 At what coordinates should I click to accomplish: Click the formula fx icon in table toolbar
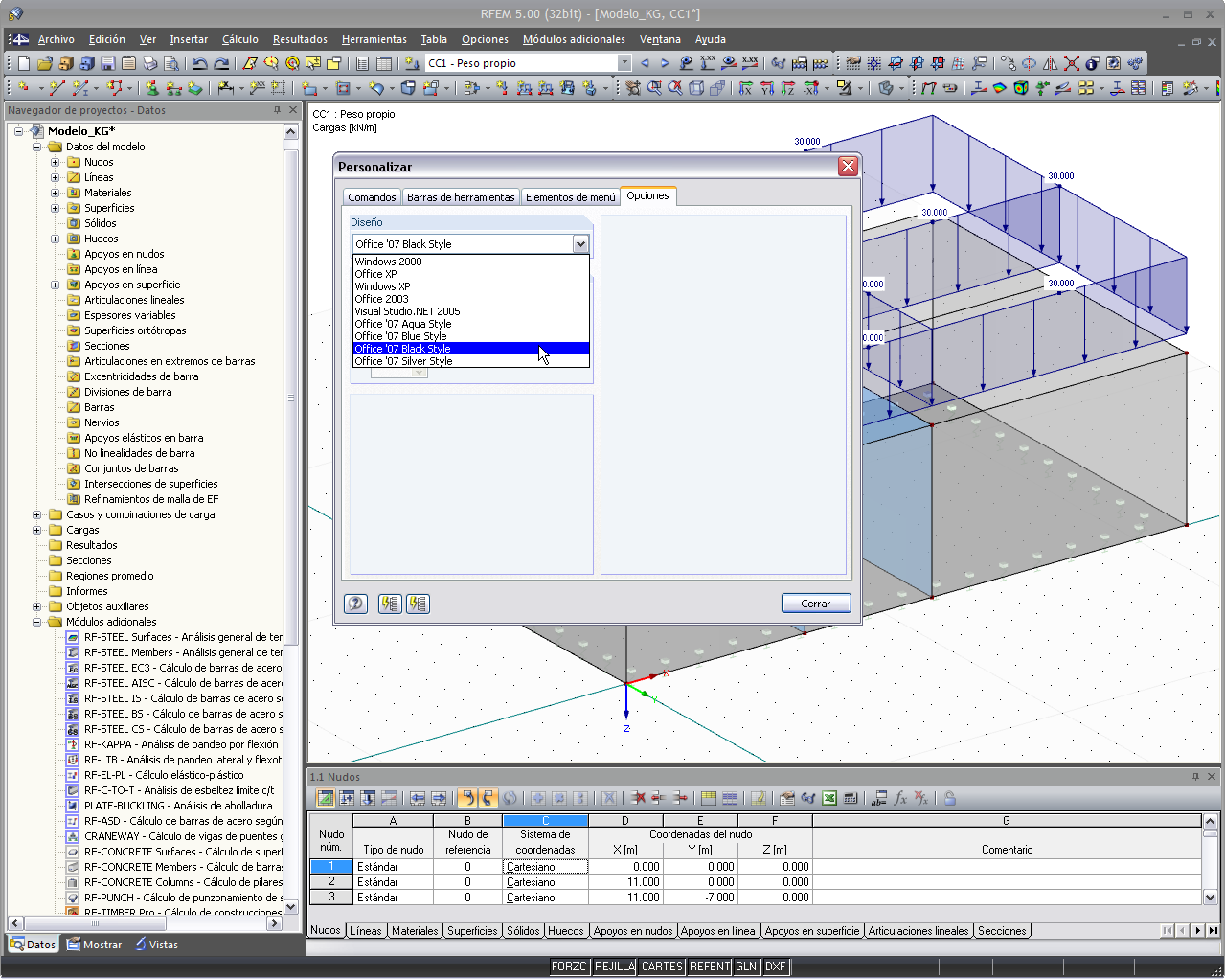[x=900, y=798]
